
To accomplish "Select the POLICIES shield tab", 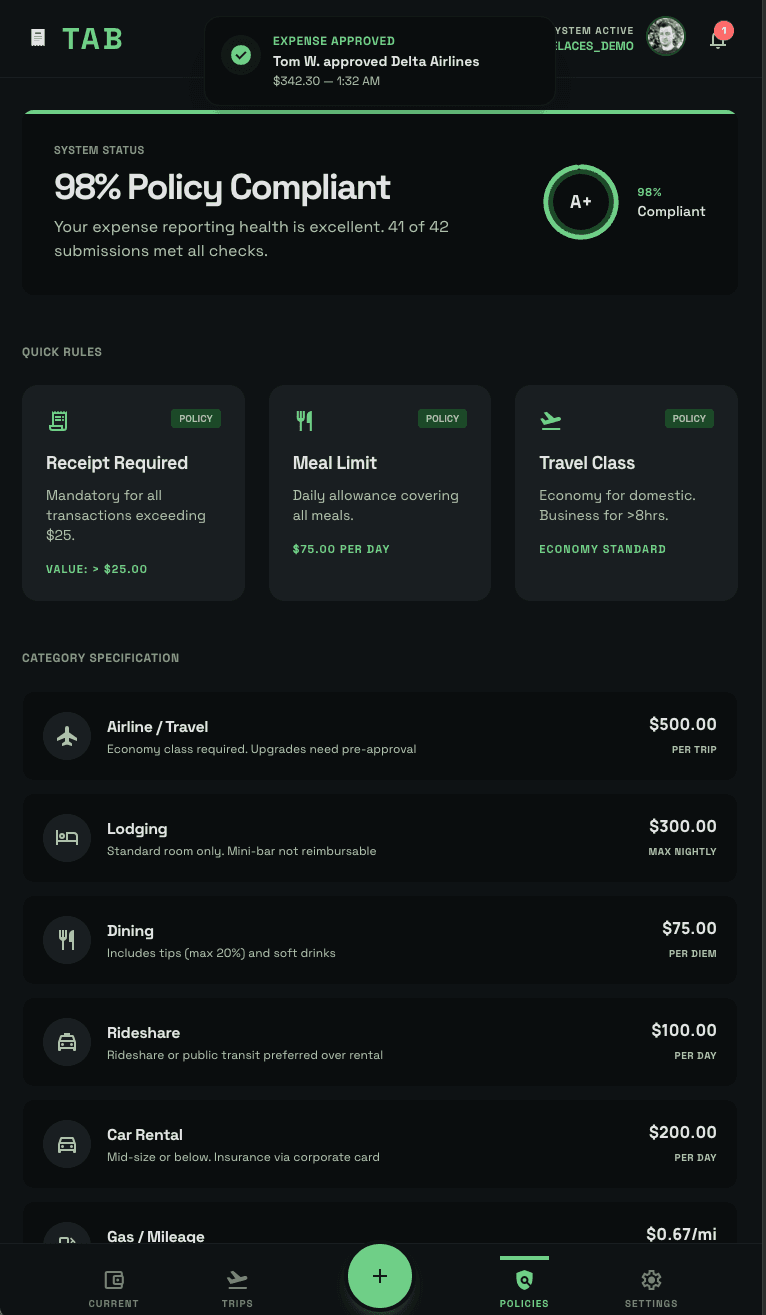I will tap(523, 1285).
